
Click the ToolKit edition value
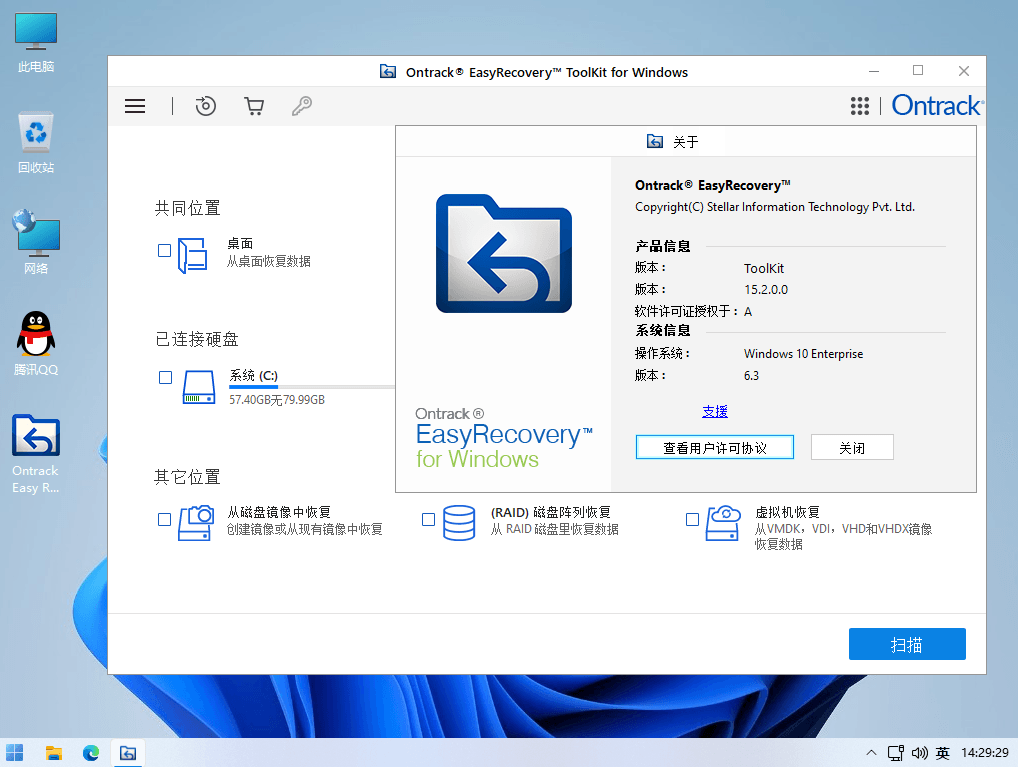(x=764, y=268)
